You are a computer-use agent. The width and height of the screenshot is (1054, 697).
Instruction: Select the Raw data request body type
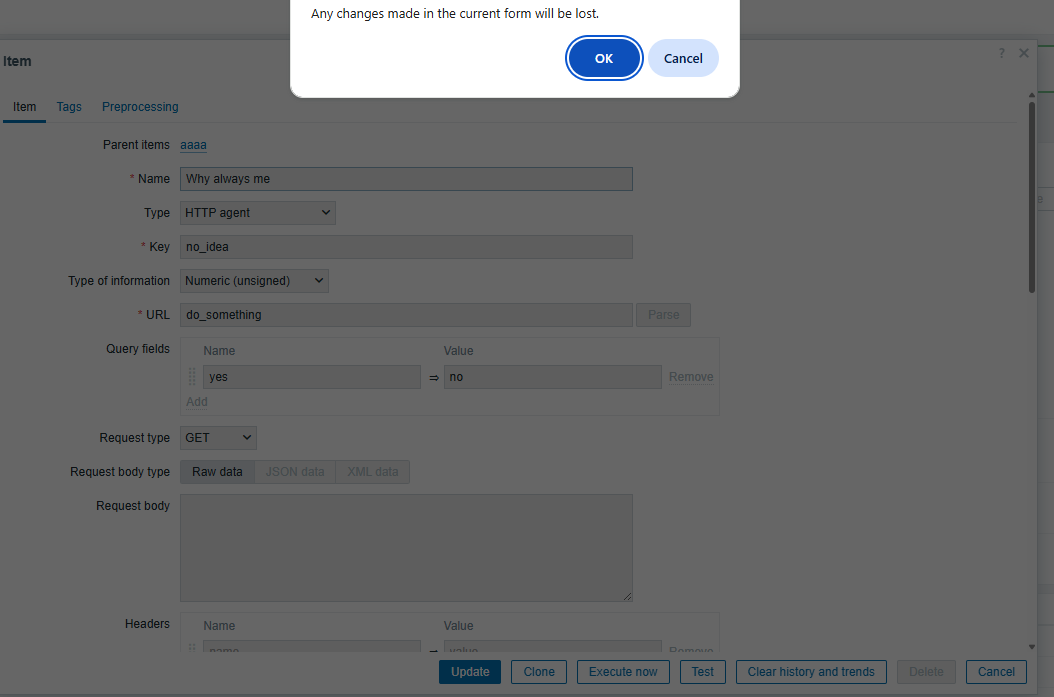pyautogui.click(x=217, y=472)
